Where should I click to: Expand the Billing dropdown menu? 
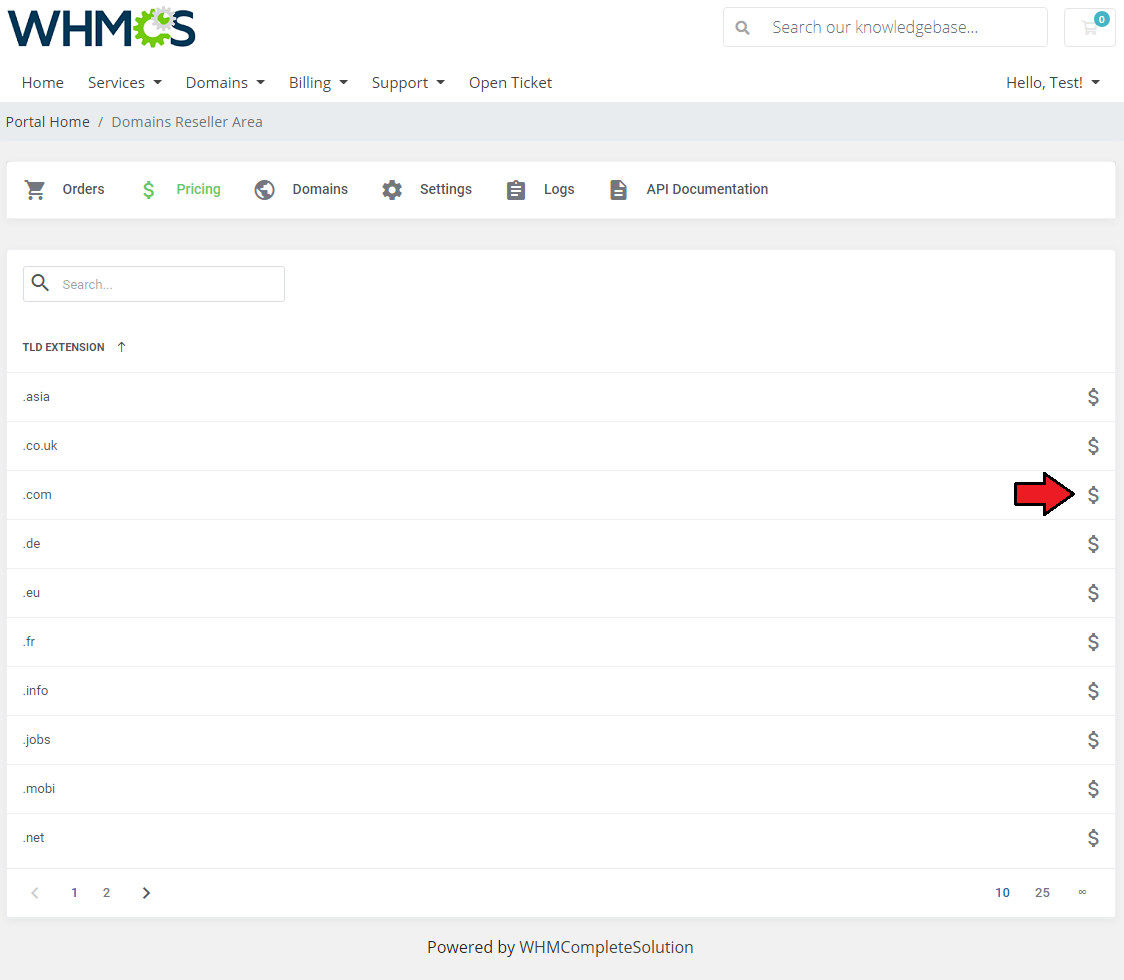coord(318,82)
